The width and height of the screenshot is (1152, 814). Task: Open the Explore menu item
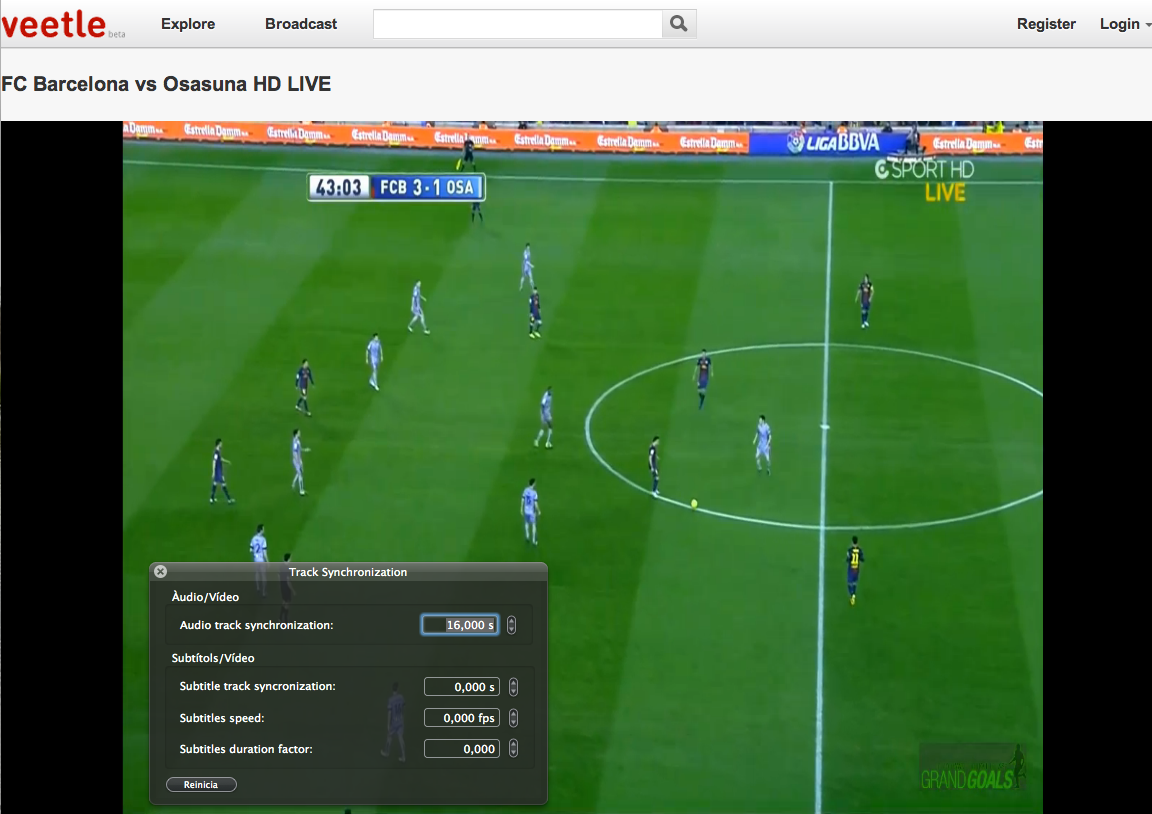tap(188, 24)
